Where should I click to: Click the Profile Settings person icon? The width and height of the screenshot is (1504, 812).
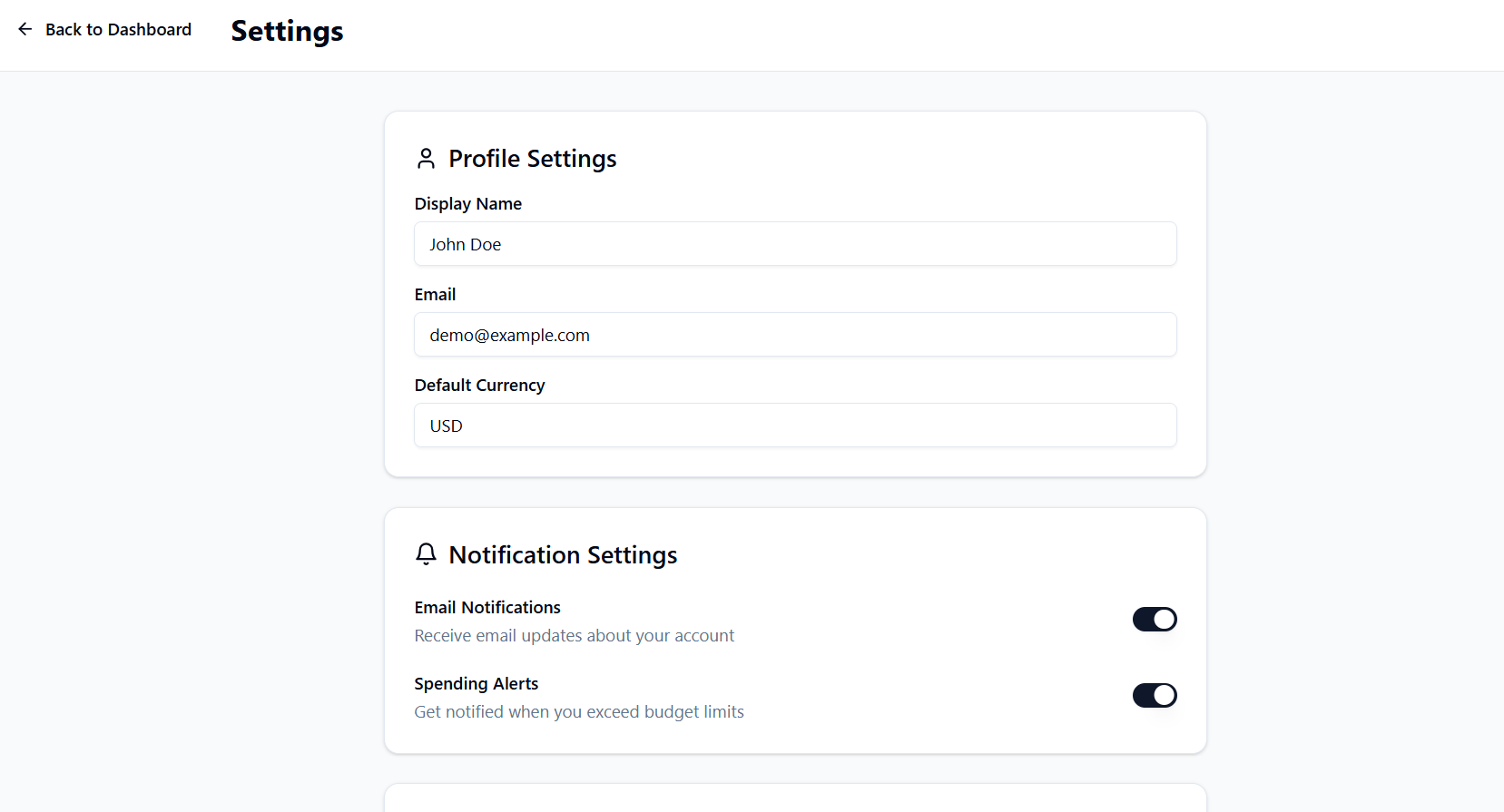pos(426,159)
